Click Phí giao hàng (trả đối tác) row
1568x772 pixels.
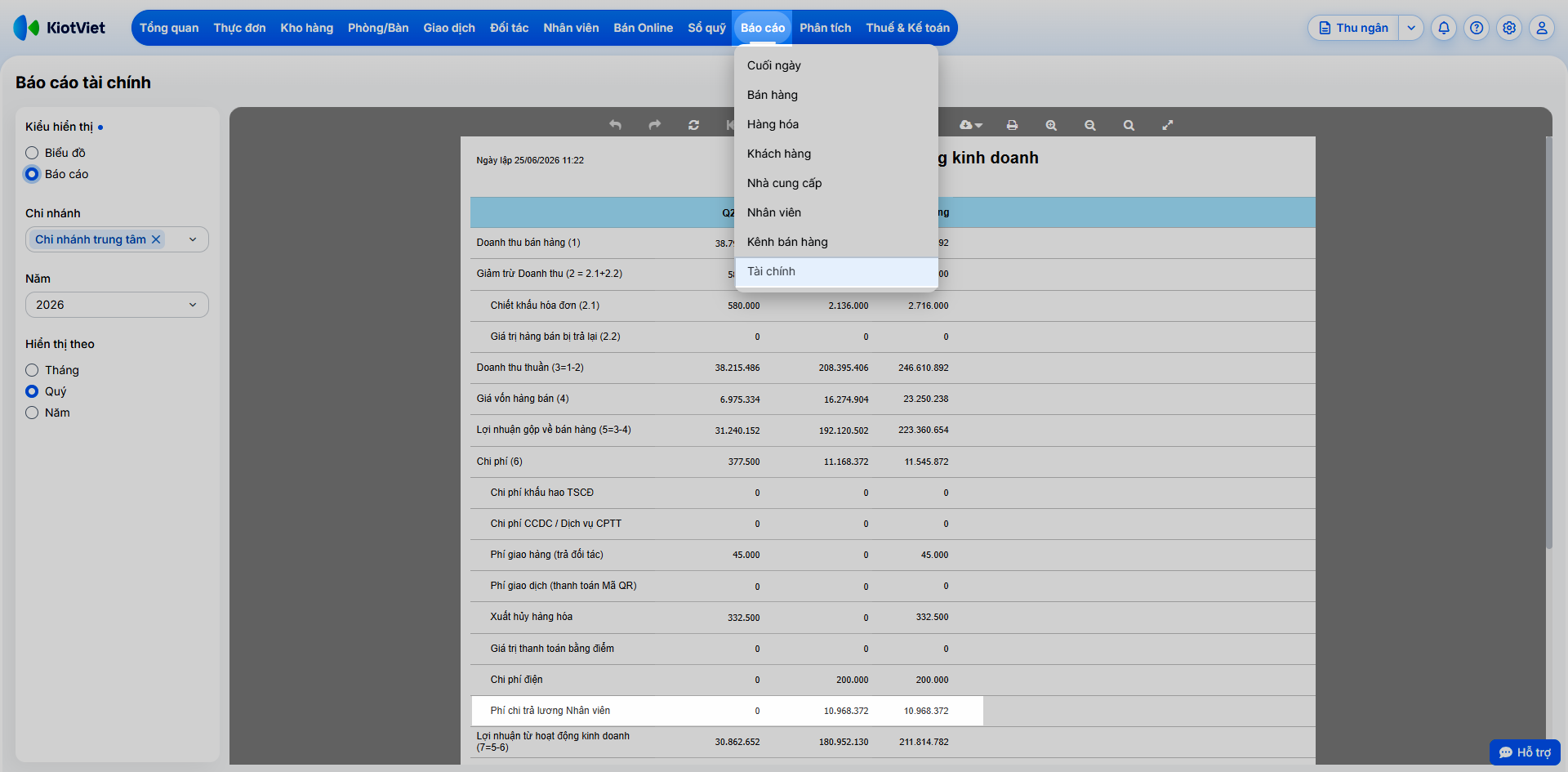click(893, 555)
